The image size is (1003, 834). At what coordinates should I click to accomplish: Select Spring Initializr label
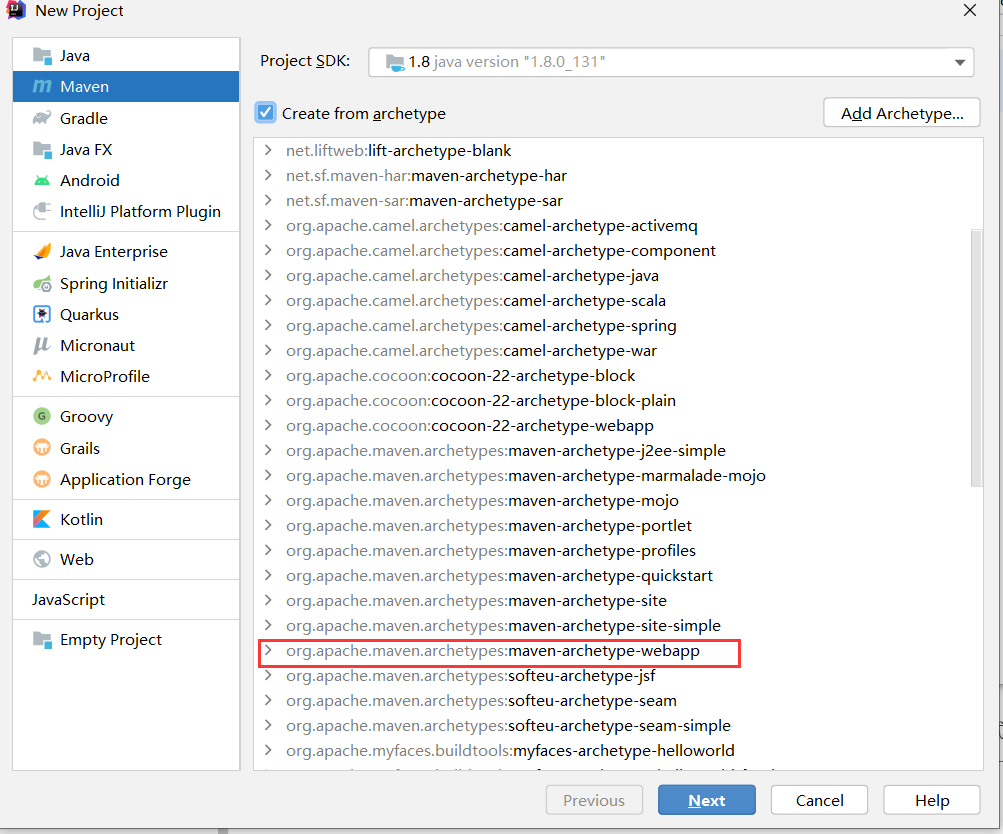point(114,284)
